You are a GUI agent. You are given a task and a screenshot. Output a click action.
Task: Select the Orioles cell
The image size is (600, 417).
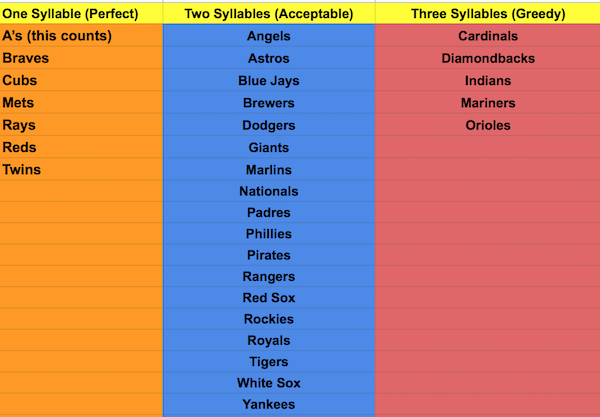pyautogui.click(x=488, y=125)
